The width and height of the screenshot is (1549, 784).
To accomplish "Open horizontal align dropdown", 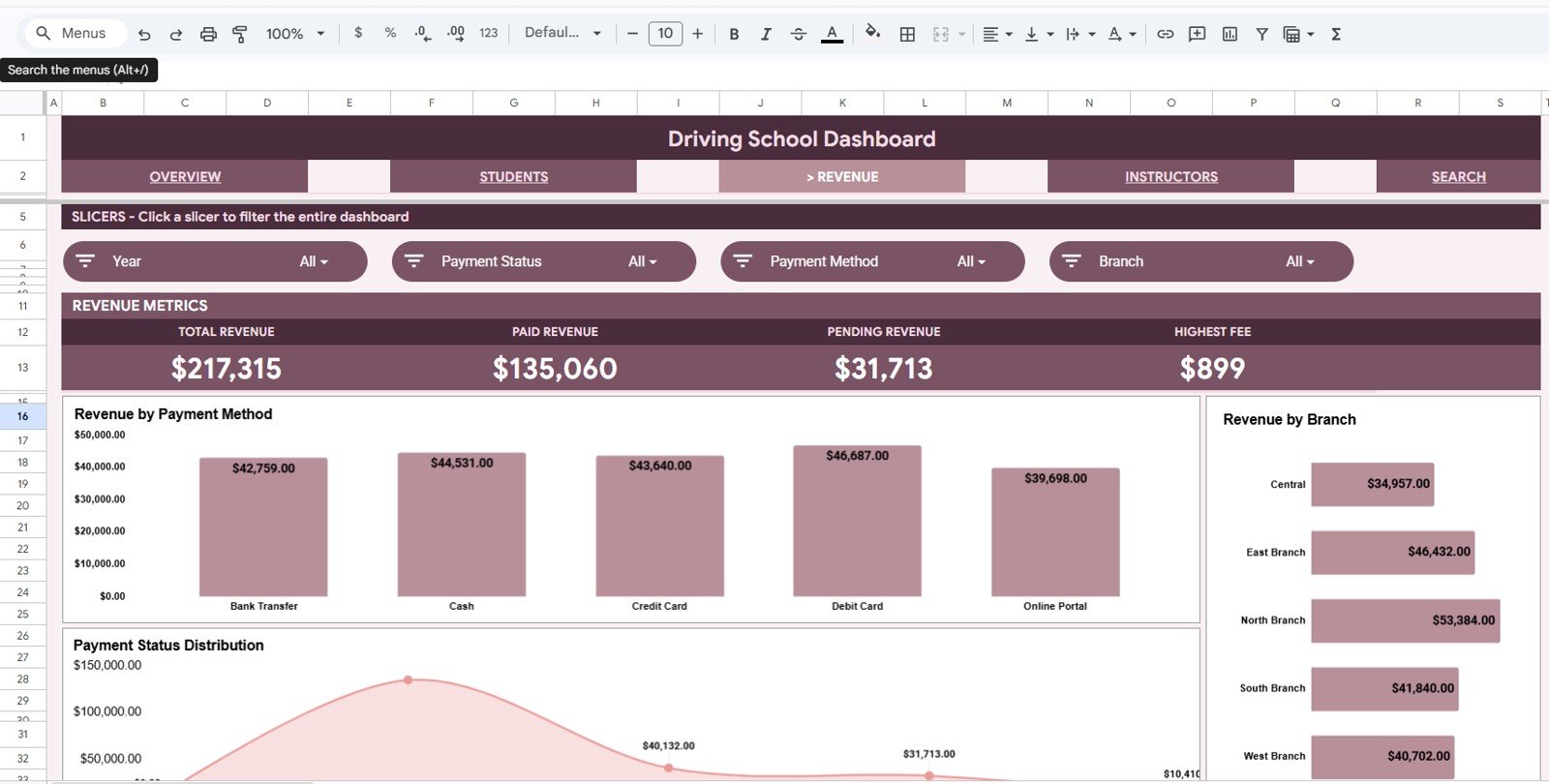I will coord(997,34).
